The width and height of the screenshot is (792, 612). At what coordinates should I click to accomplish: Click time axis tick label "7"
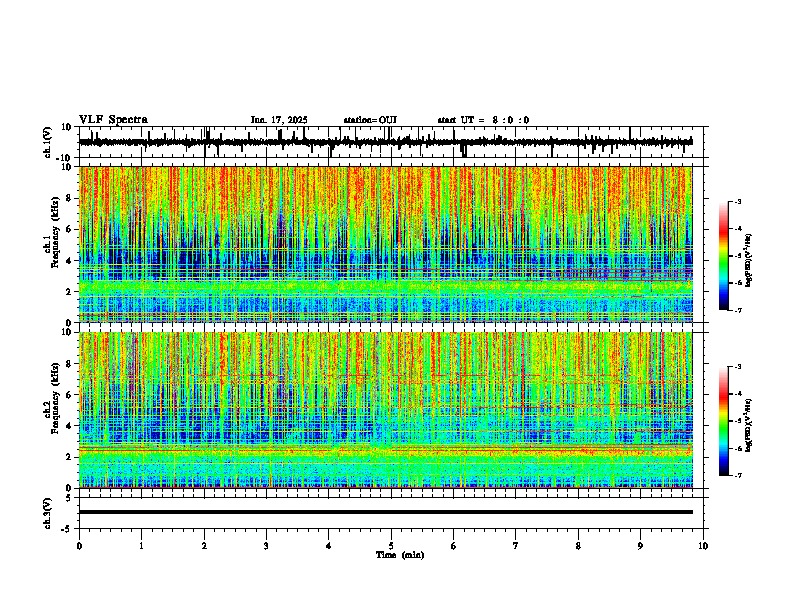516,546
